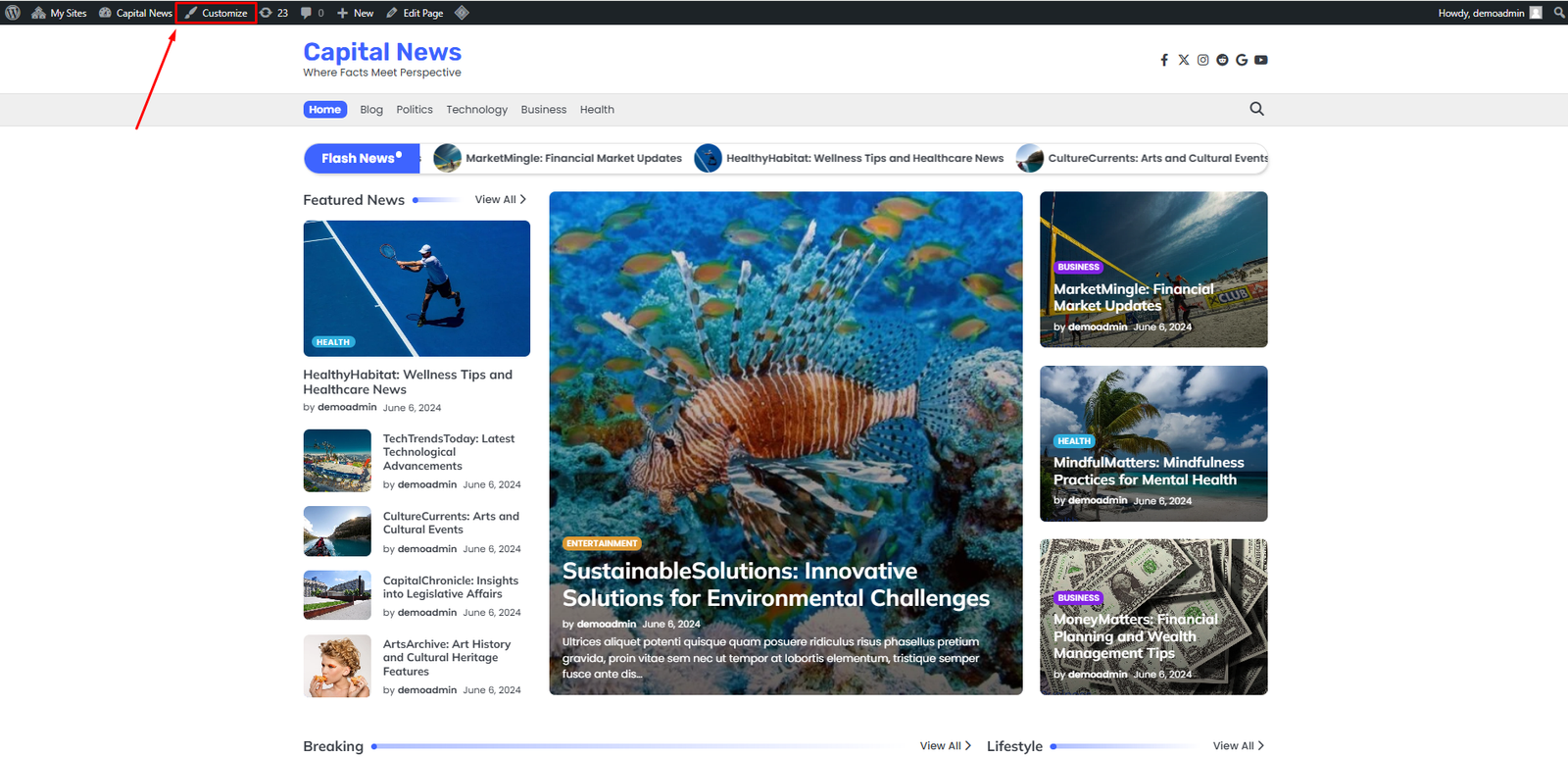Click the Breaking section heading

click(333, 746)
